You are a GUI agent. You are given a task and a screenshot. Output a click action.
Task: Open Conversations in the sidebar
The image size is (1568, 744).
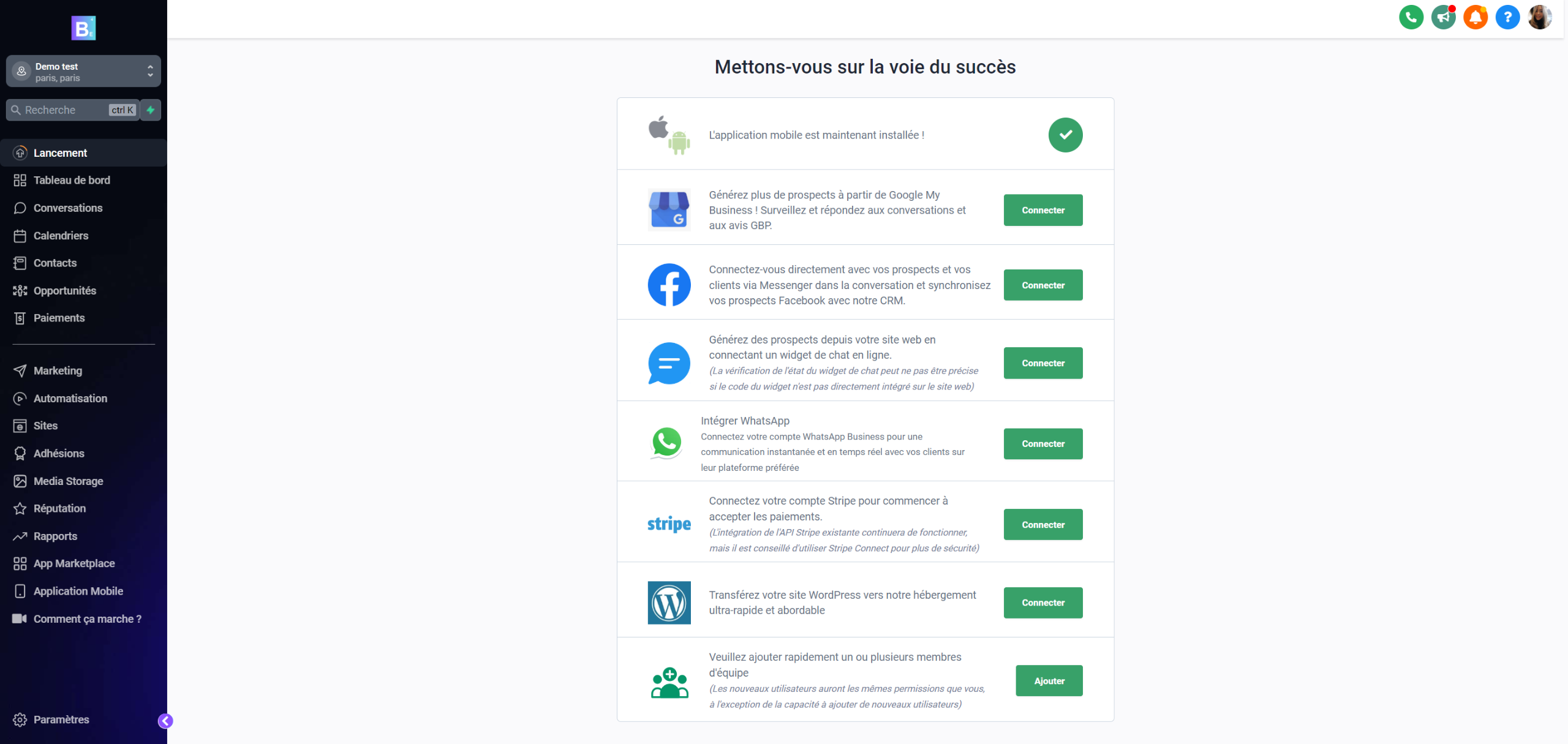coord(67,208)
